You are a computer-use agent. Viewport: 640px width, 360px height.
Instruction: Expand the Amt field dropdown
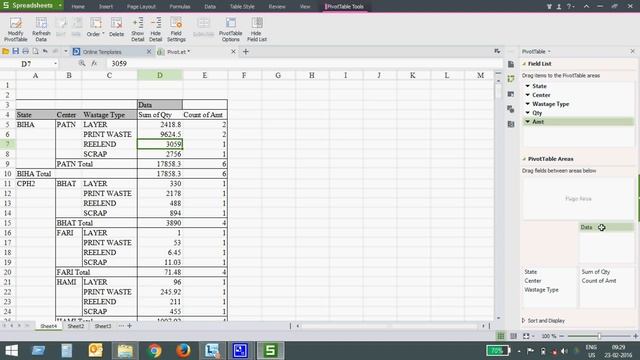[528, 122]
